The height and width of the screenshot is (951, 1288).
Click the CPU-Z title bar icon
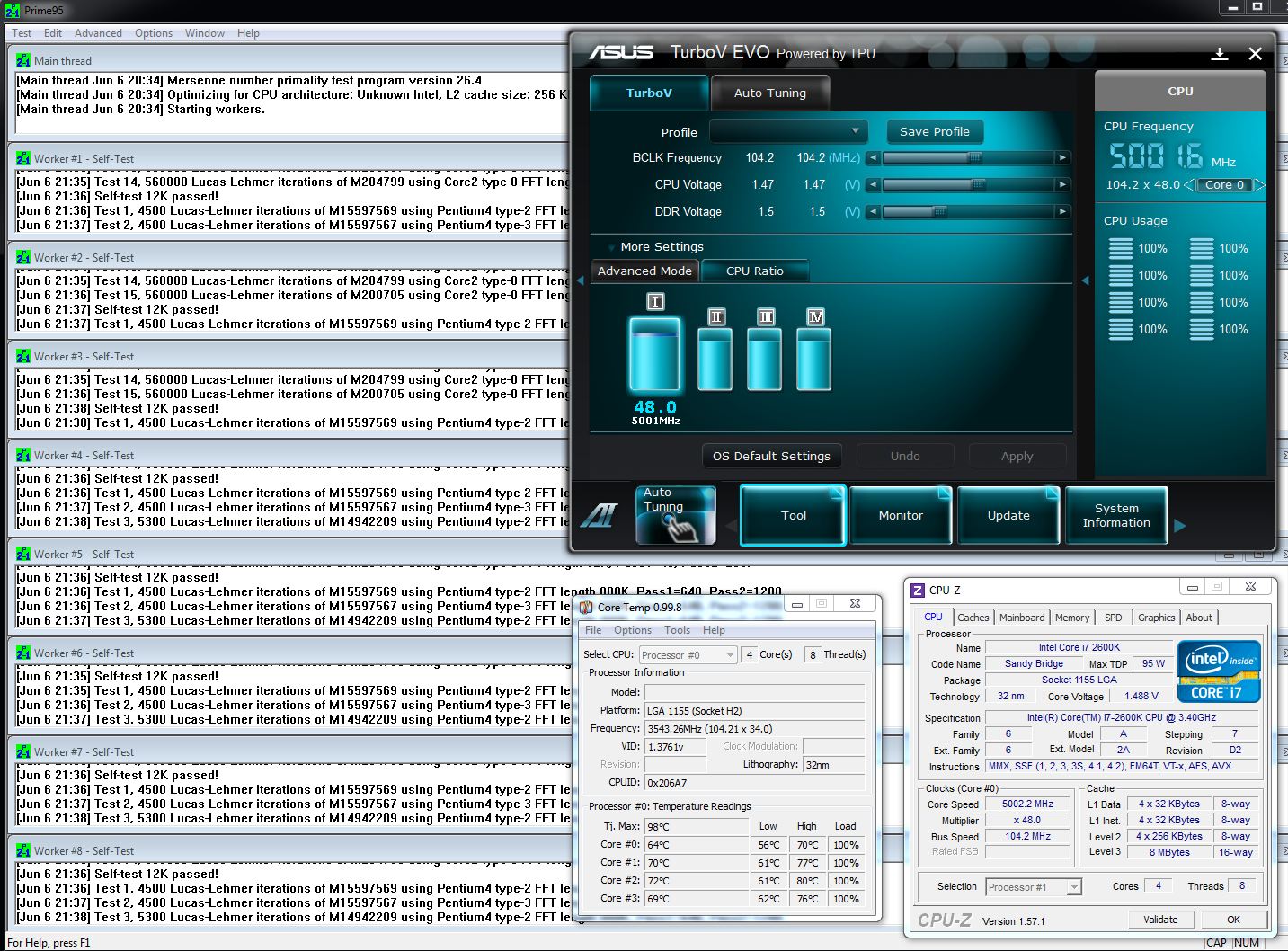tap(918, 591)
